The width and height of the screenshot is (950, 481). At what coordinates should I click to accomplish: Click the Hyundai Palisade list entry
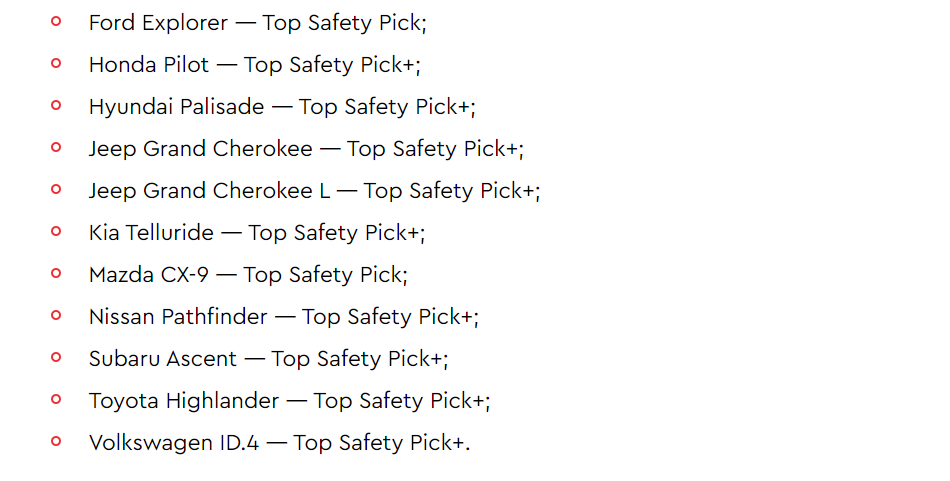click(x=282, y=107)
